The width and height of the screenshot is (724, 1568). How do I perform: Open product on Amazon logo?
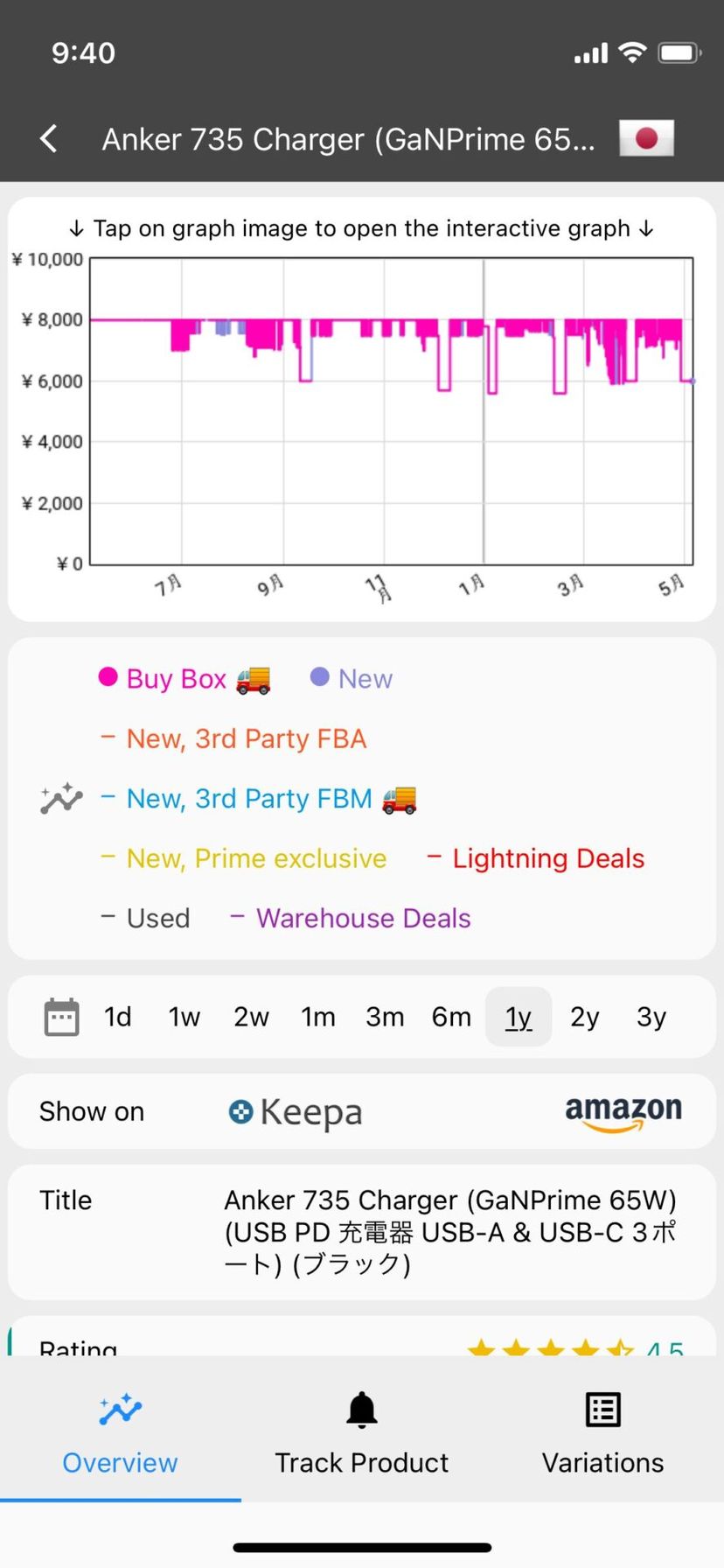click(623, 1112)
